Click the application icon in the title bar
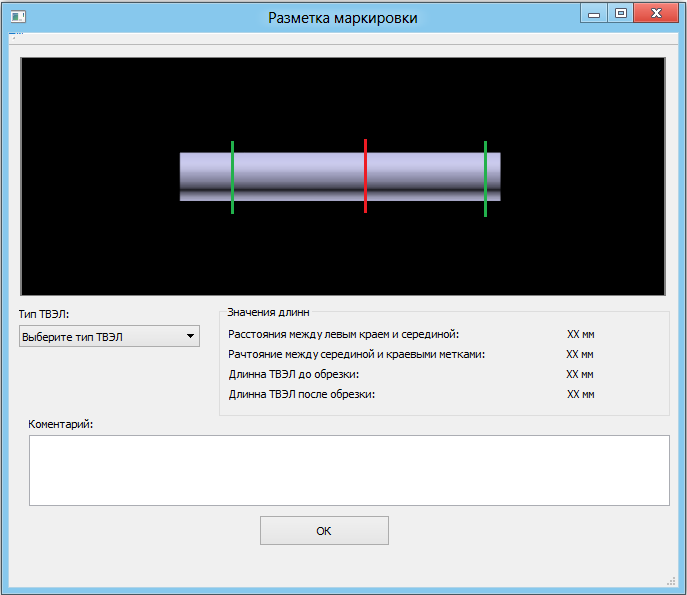 tap(17, 16)
